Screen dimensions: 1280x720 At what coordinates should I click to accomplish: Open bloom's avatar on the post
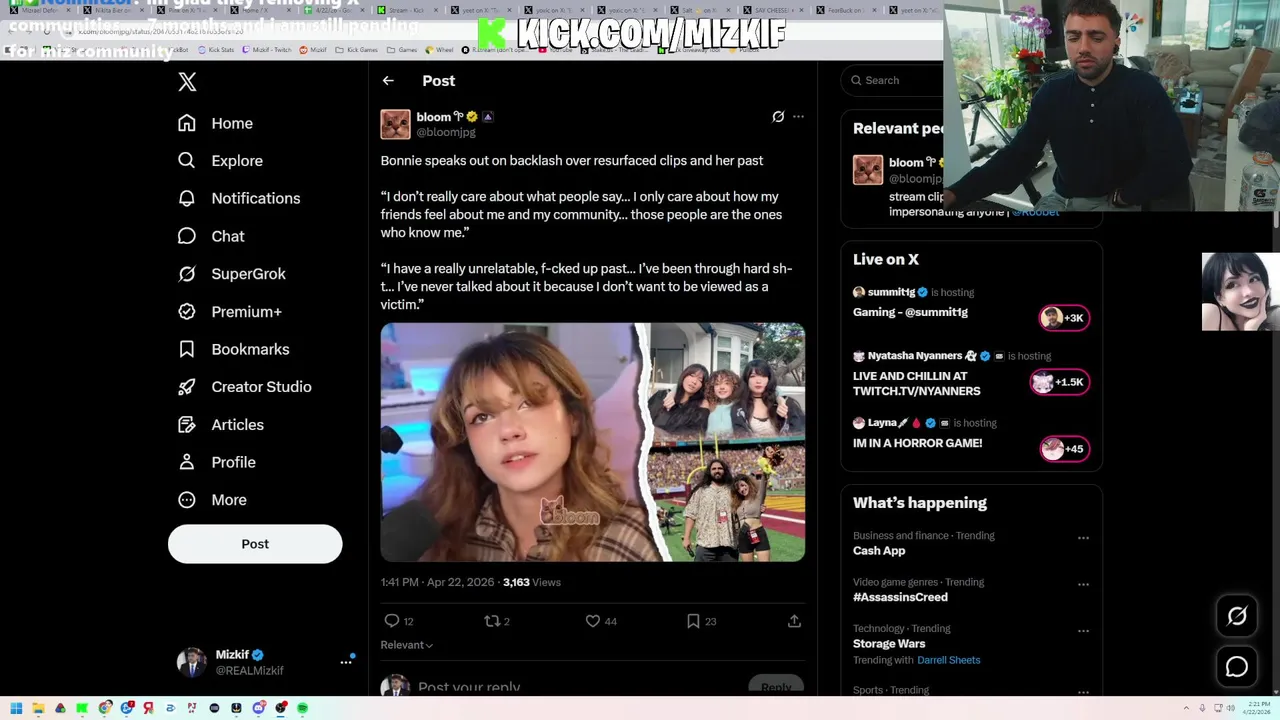tap(395, 124)
